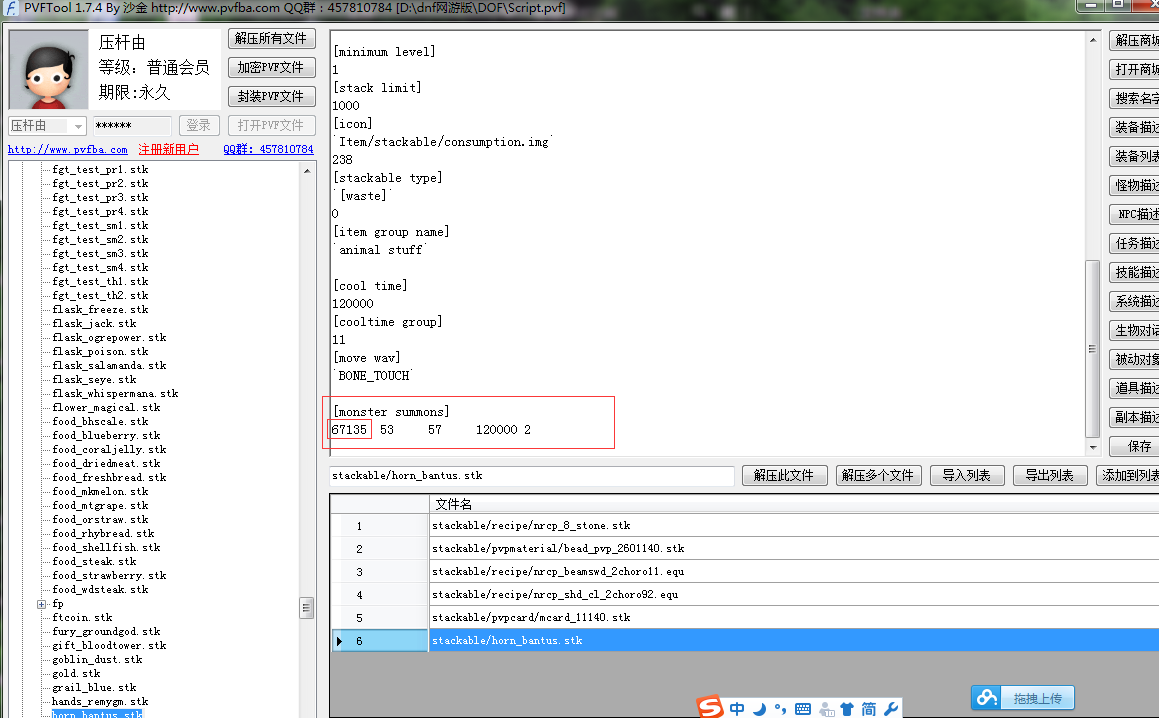Toggle the moon half-width icon
Viewport: 1159px width, 718px height.
759,708
